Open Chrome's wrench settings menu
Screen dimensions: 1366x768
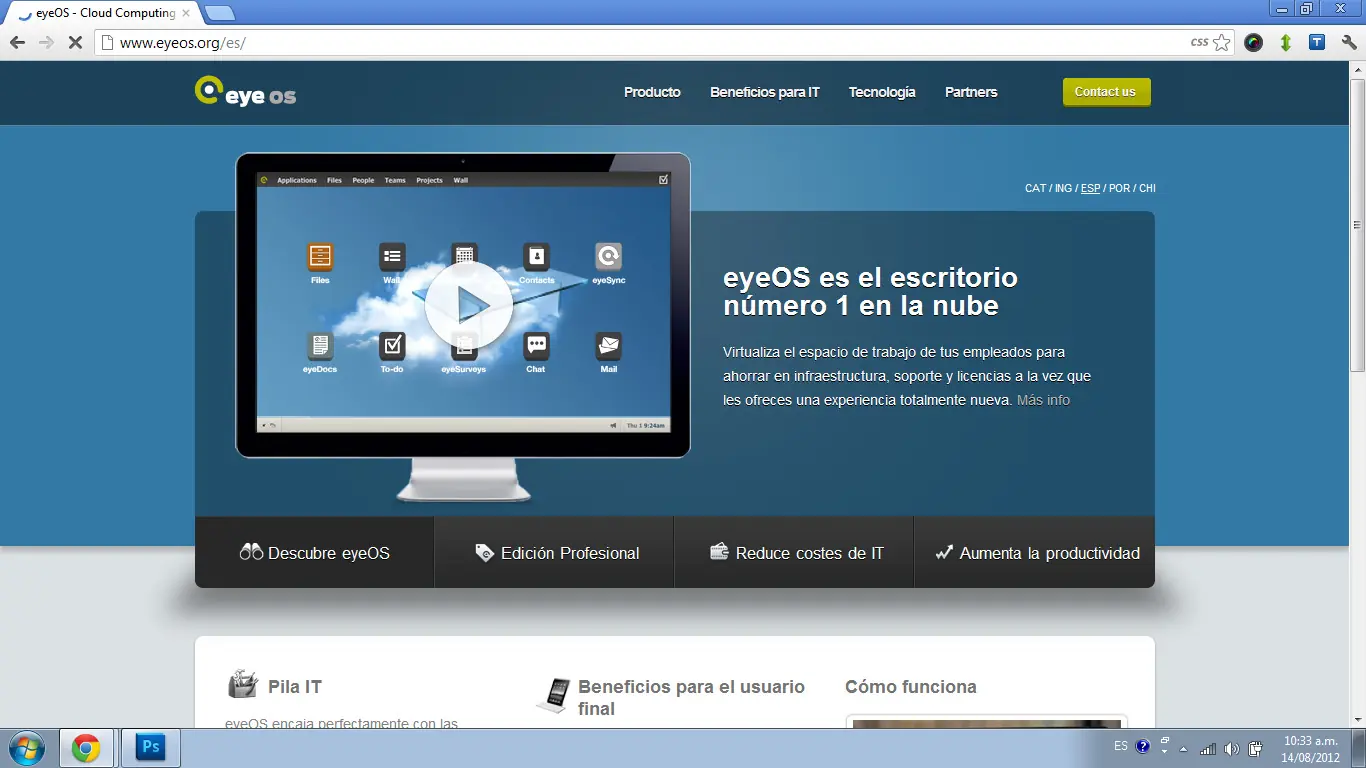pos(1349,43)
